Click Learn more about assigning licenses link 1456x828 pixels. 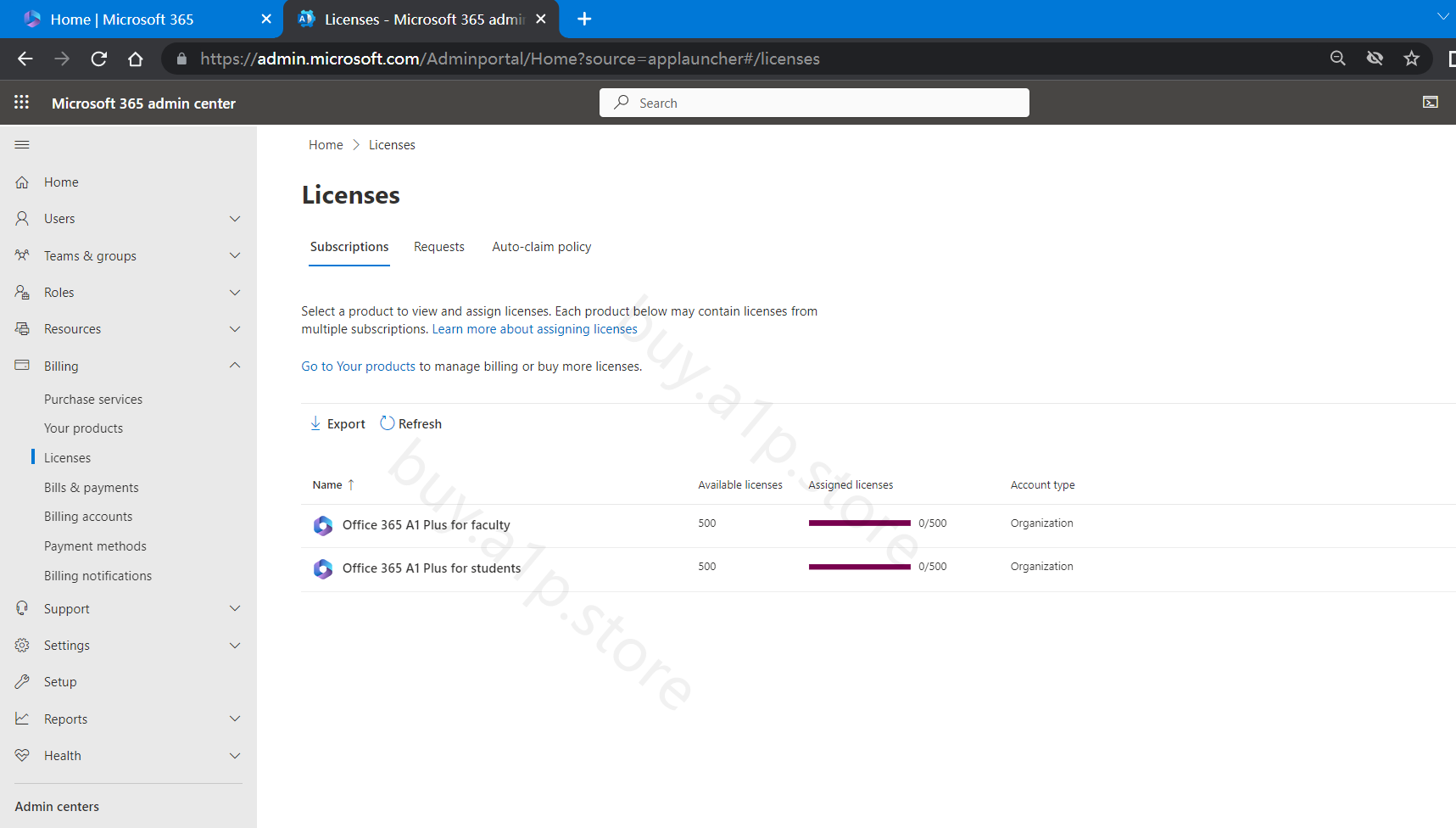click(x=534, y=329)
